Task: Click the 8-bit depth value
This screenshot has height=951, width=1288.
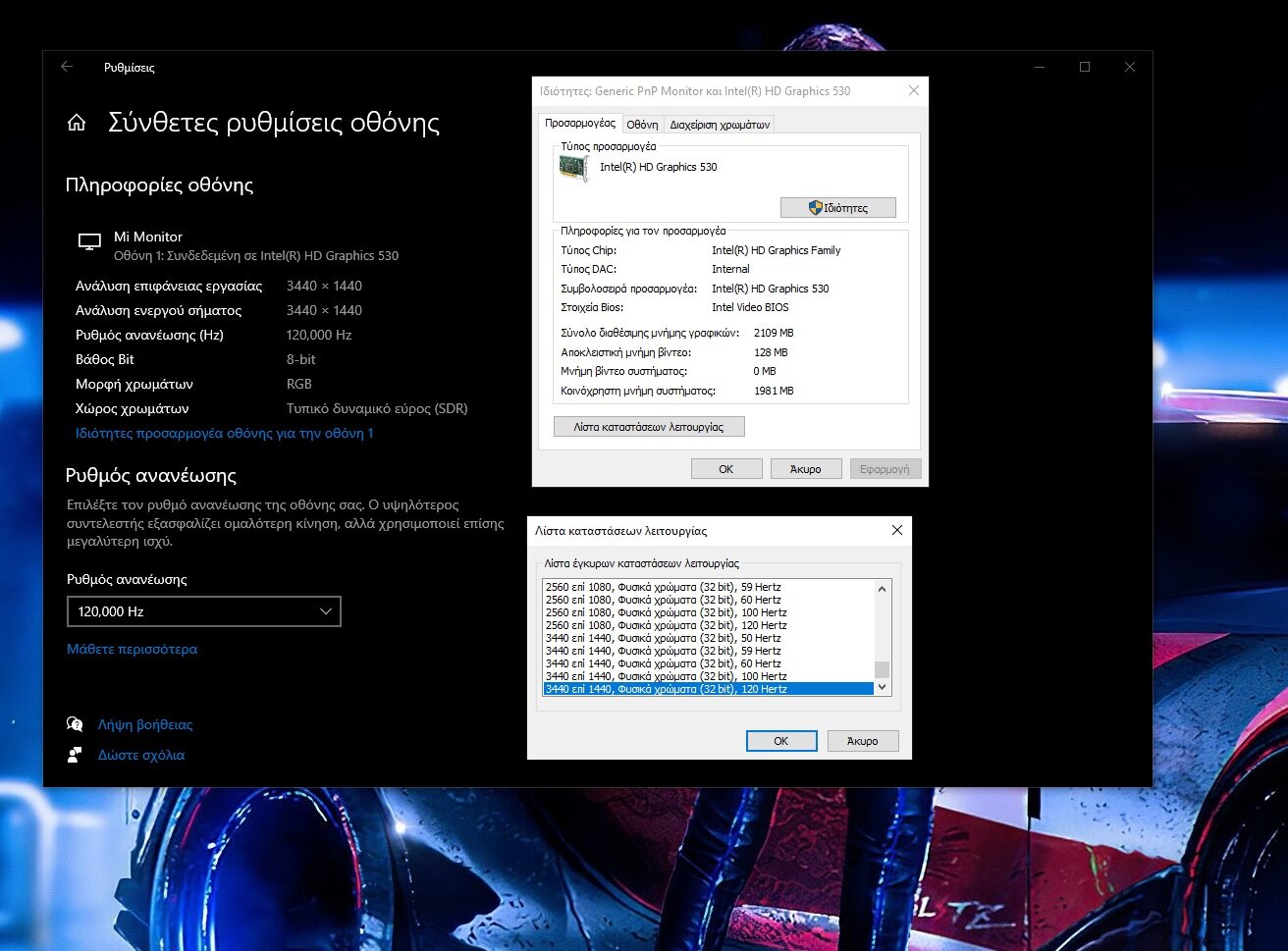Action: tap(301, 359)
